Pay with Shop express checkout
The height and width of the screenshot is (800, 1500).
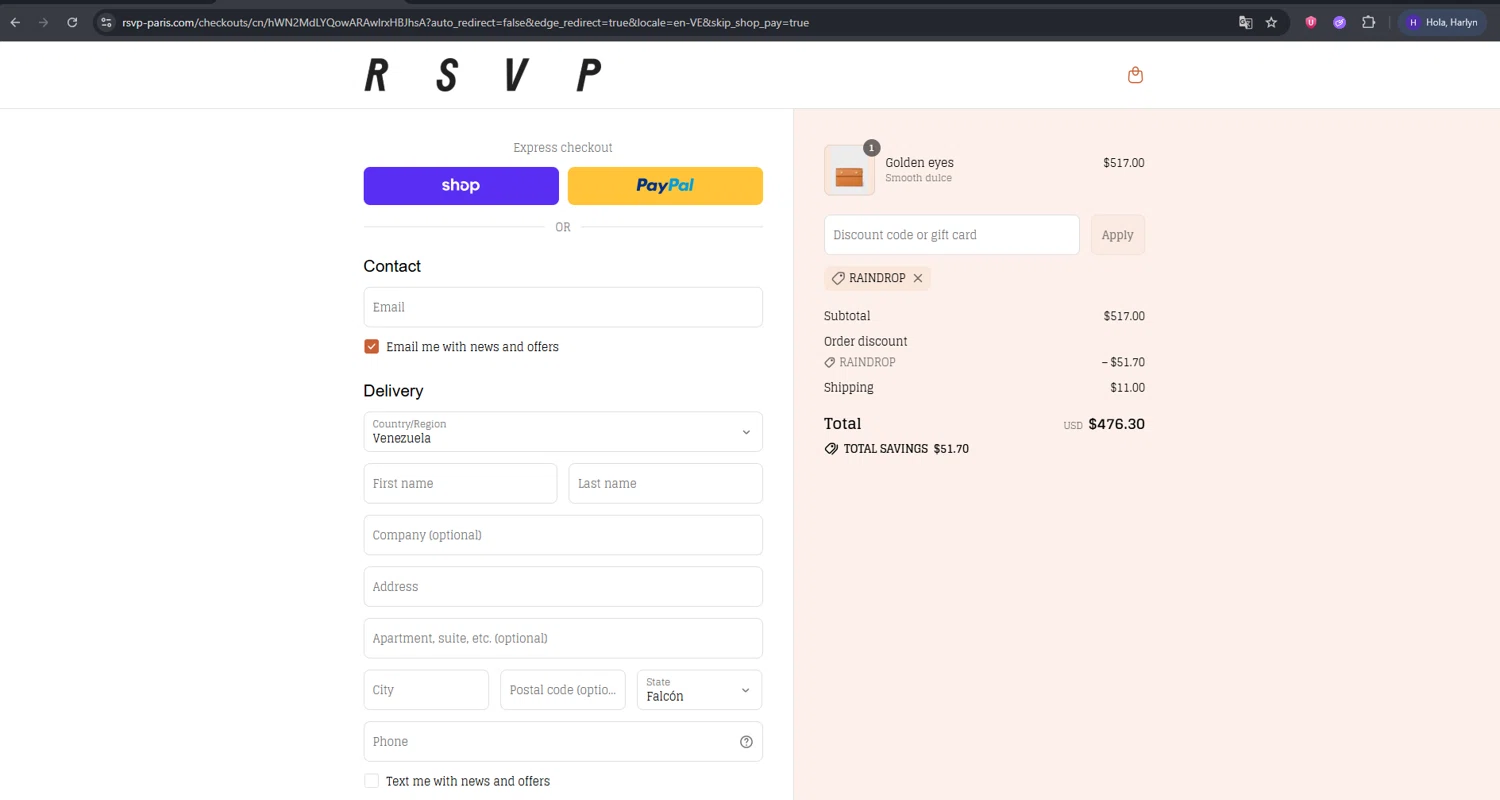point(461,186)
